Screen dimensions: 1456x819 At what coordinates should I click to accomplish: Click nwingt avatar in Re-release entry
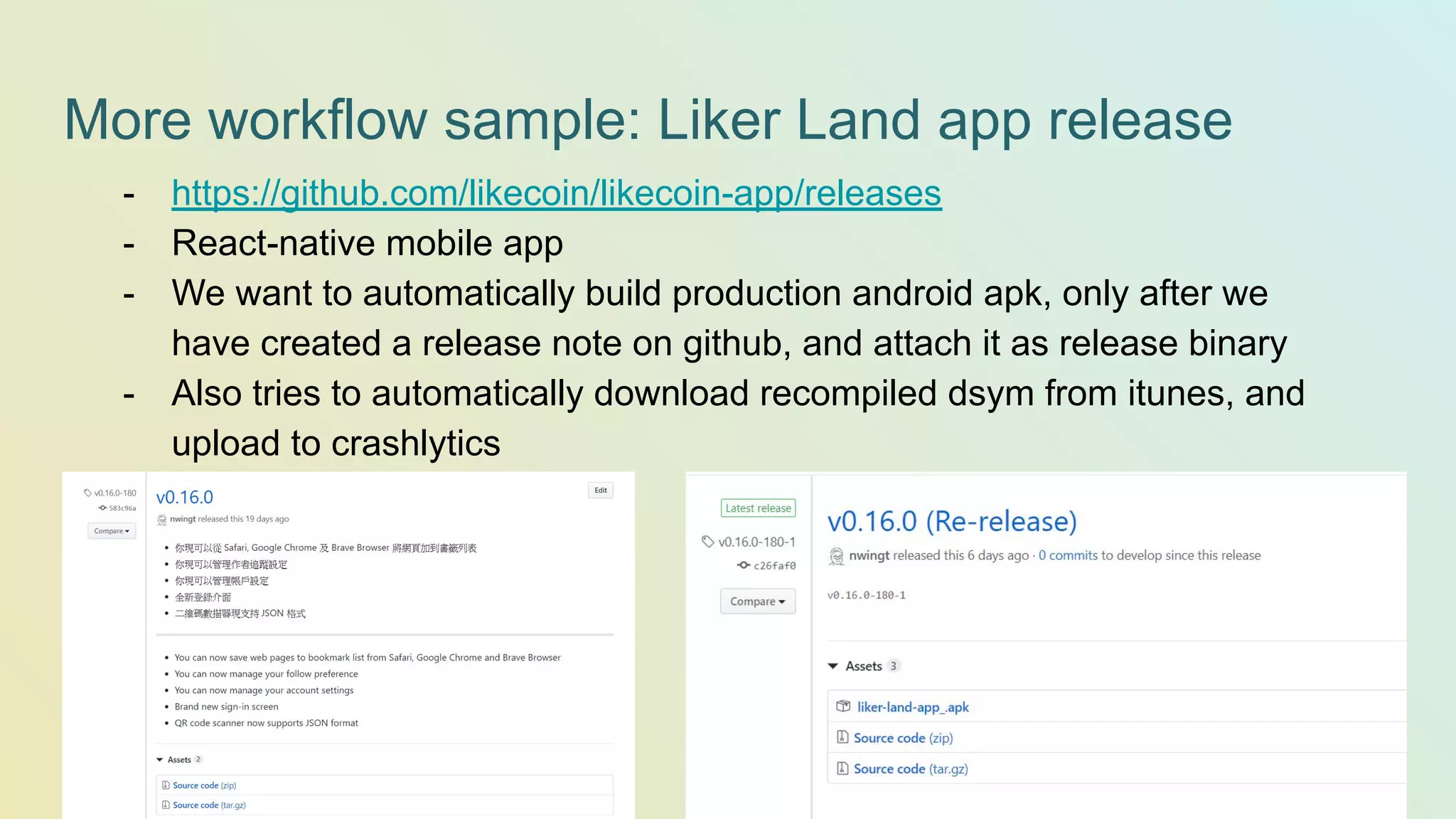(837, 556)
